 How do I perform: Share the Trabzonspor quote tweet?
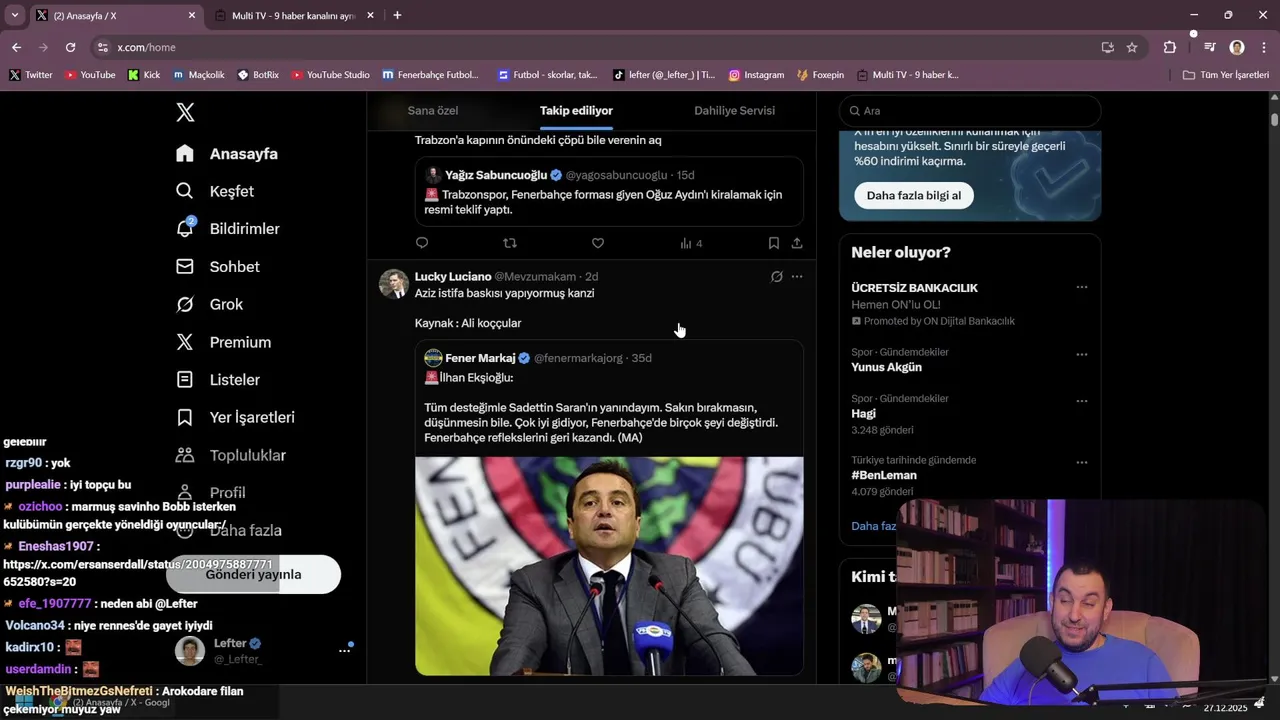[797, 243]
